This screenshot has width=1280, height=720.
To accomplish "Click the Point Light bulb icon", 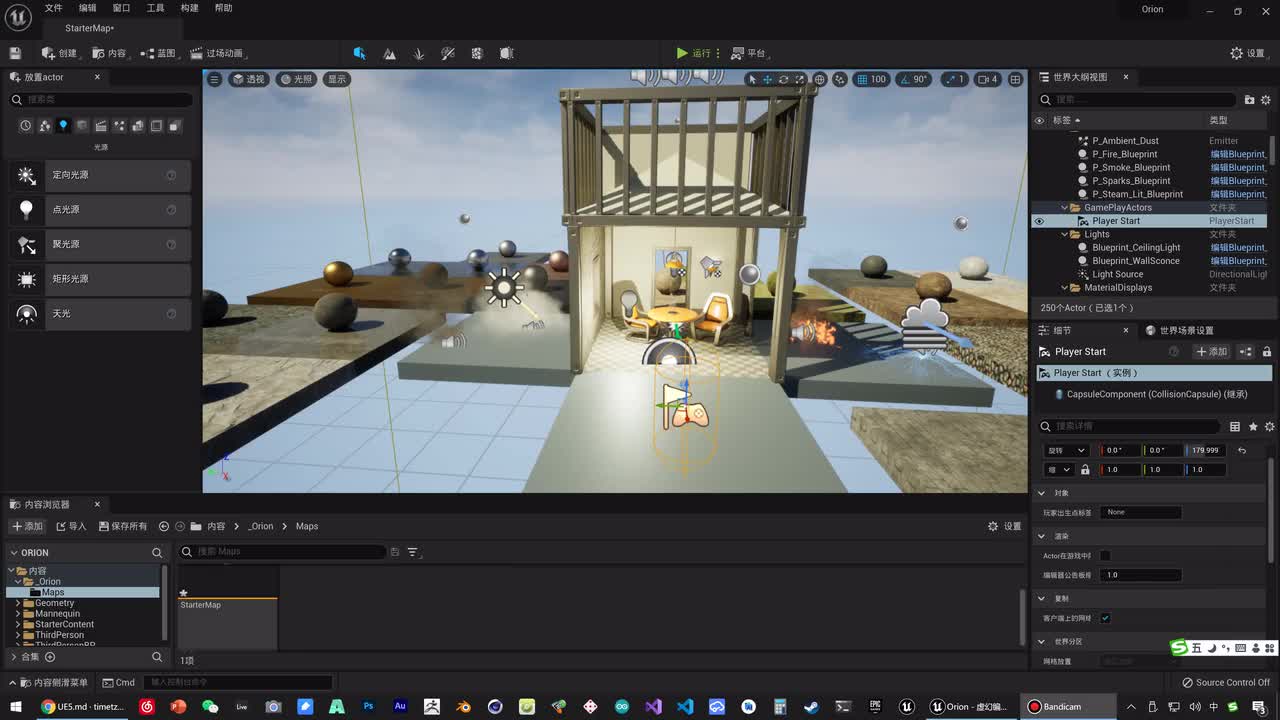I will pos(27,210).
